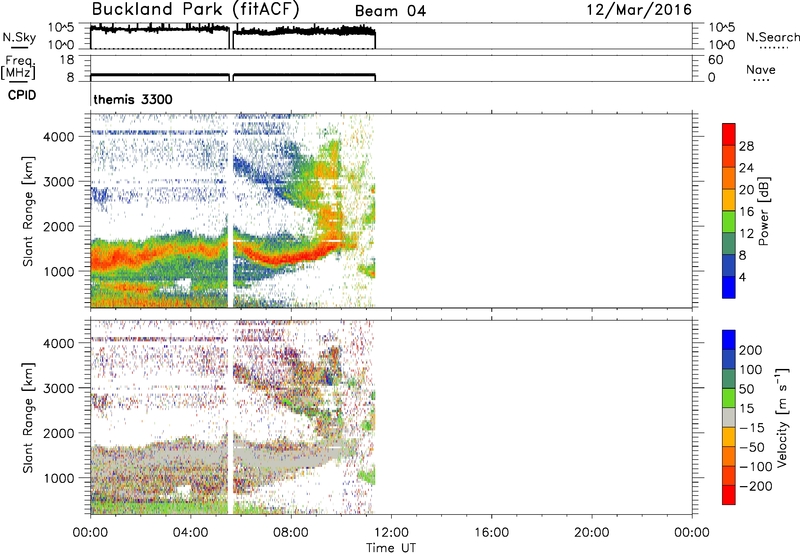This screenshot has width=800, height=554.
Task: Click the '12:00' time tick label
Action: point(391,533)
